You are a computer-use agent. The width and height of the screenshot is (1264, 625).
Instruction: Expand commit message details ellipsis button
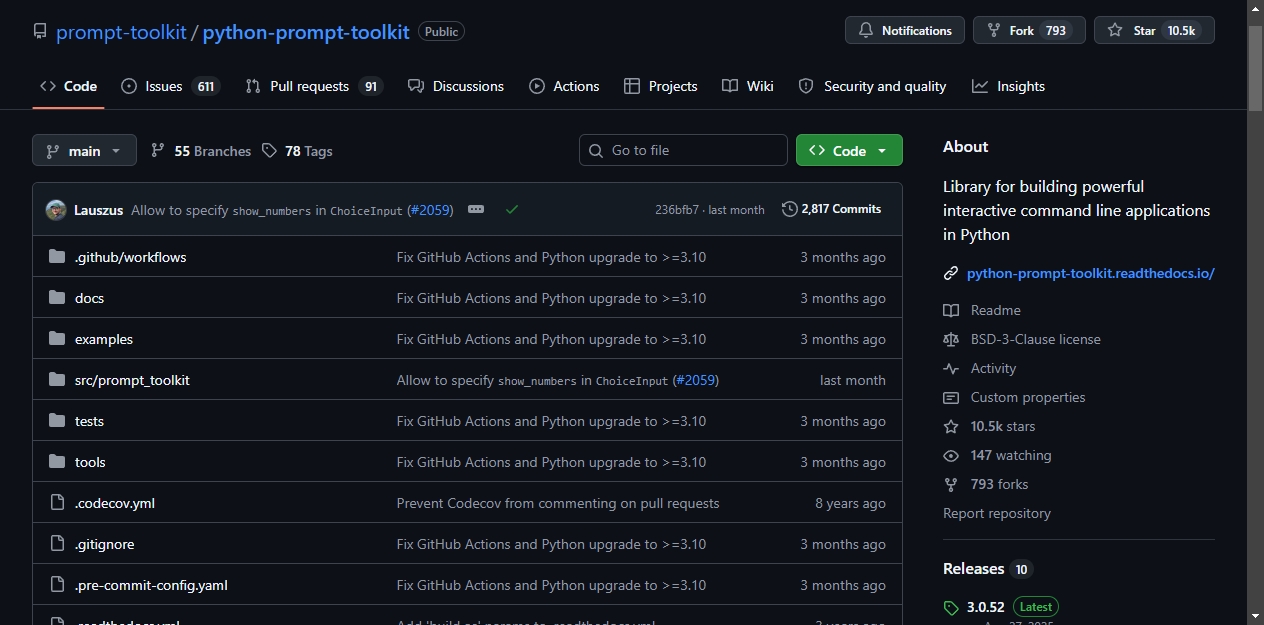(x=476, y=209)
